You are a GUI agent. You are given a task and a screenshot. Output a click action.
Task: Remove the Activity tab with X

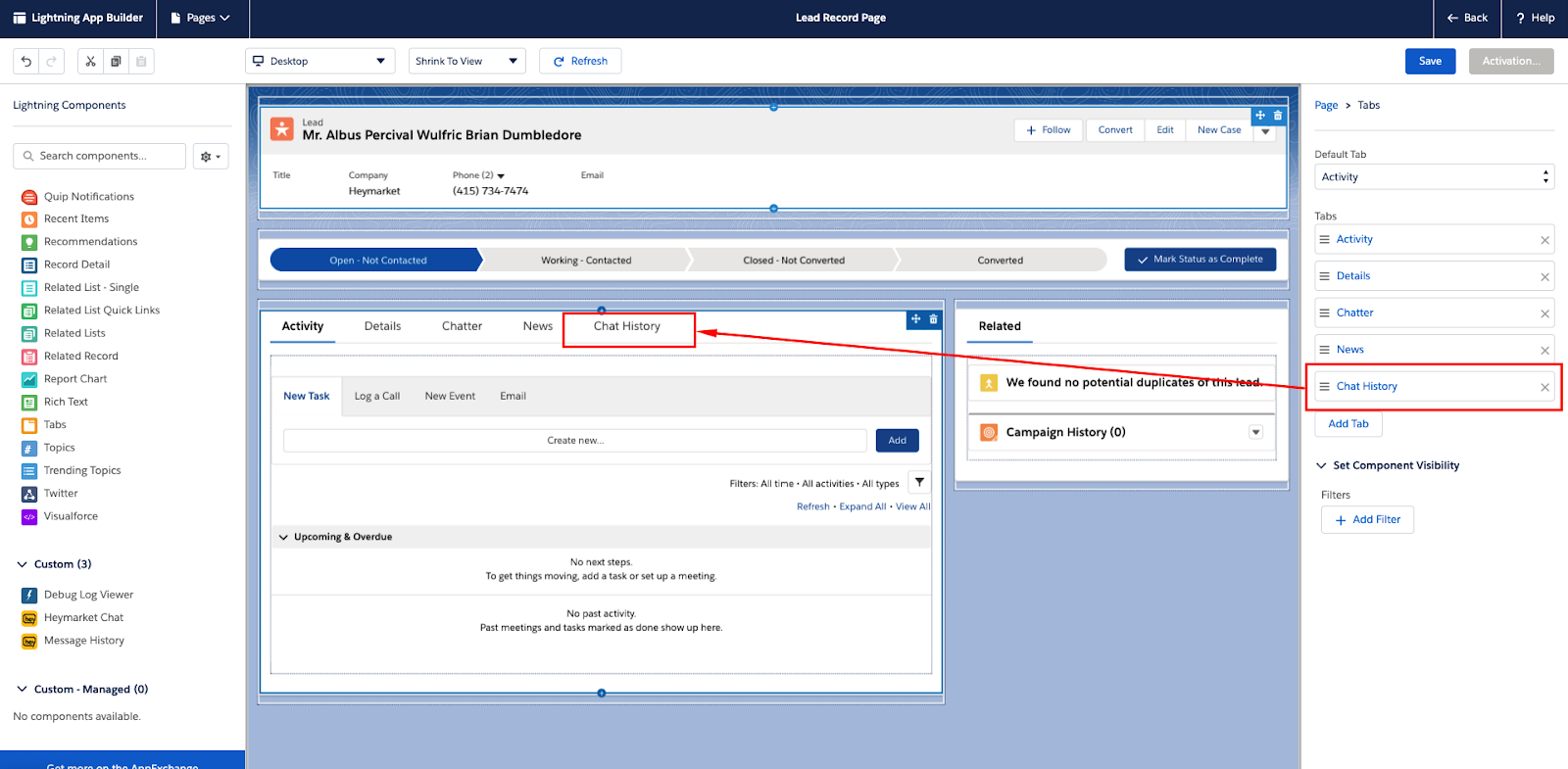pyautogui.click(x=1544, y=240)
